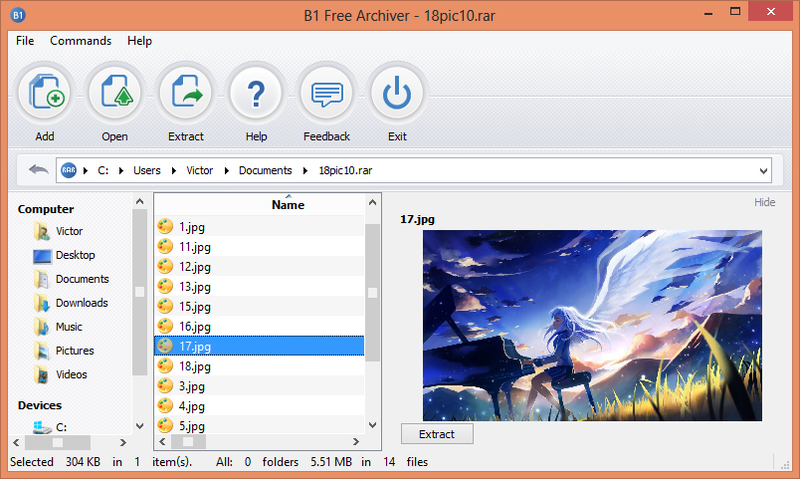The height and width of the screenshot is (479, 800).
Task: Click the 18.jpg file icon
Action: (165, 366)
